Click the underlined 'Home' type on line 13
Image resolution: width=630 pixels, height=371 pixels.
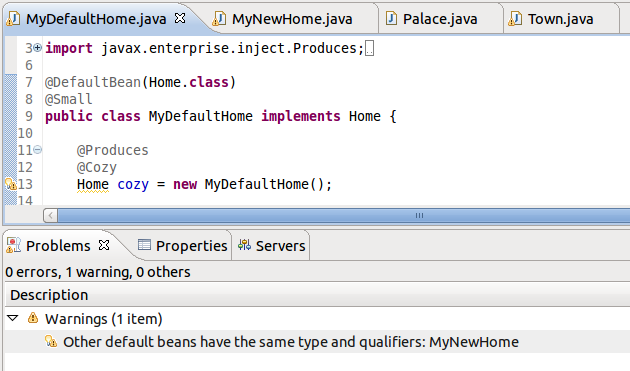tap(93, 184)
